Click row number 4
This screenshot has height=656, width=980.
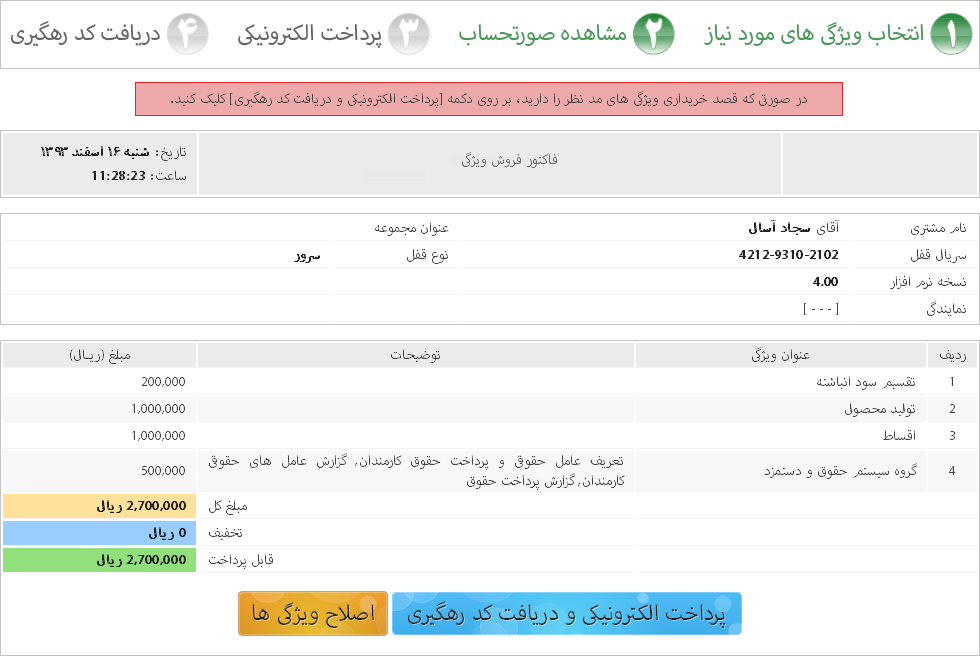(952, 471)
